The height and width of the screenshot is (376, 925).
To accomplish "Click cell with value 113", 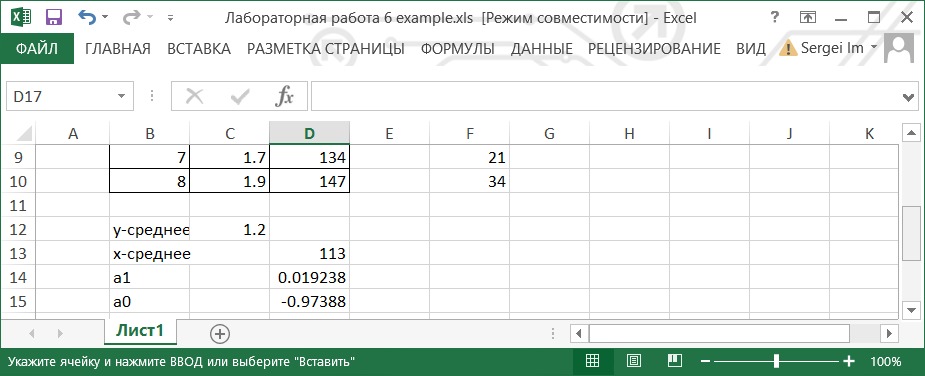I will (x=310, y=254).
